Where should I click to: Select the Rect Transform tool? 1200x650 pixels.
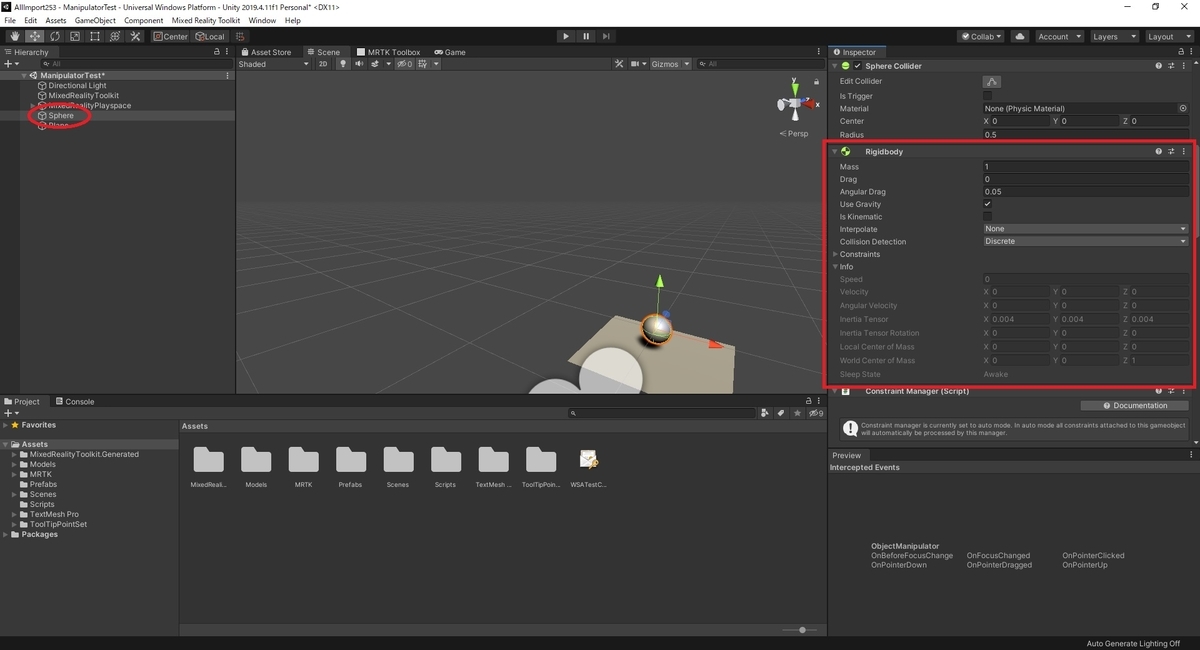pos(94,37)
